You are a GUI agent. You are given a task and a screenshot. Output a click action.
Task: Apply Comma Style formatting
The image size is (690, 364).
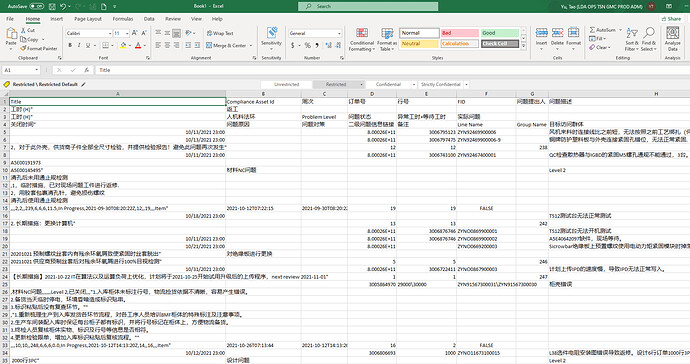click(x=317, y=45)
